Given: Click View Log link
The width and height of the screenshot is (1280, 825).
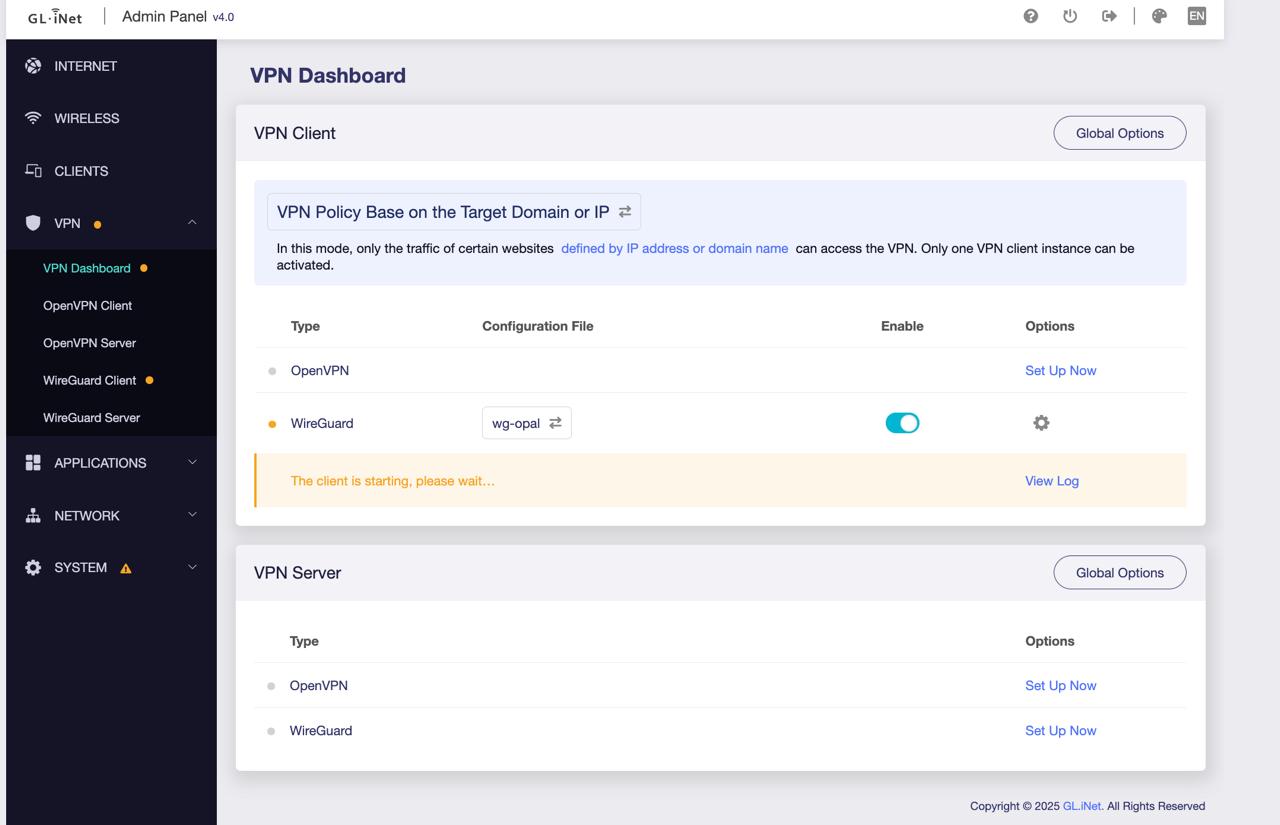Looking at the screenshot, I should pos(1051,481).
